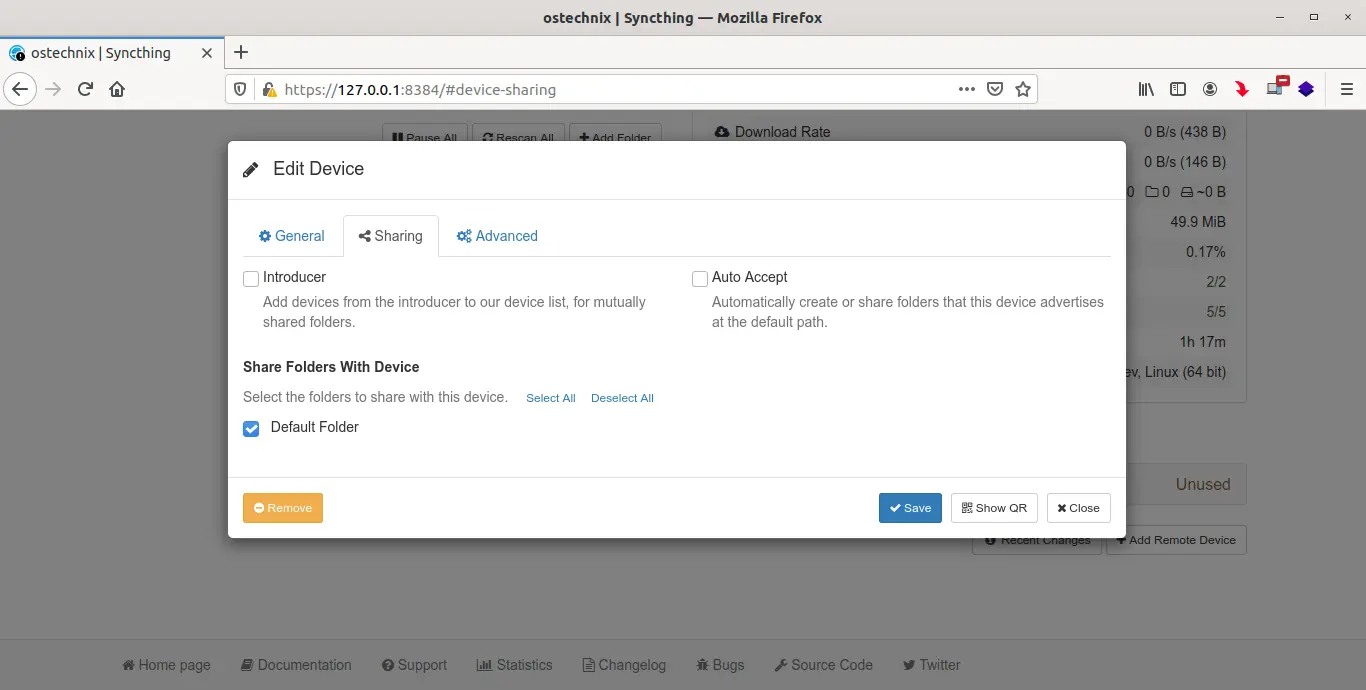Enable the Introducer checkbox

tap(251, 279)
